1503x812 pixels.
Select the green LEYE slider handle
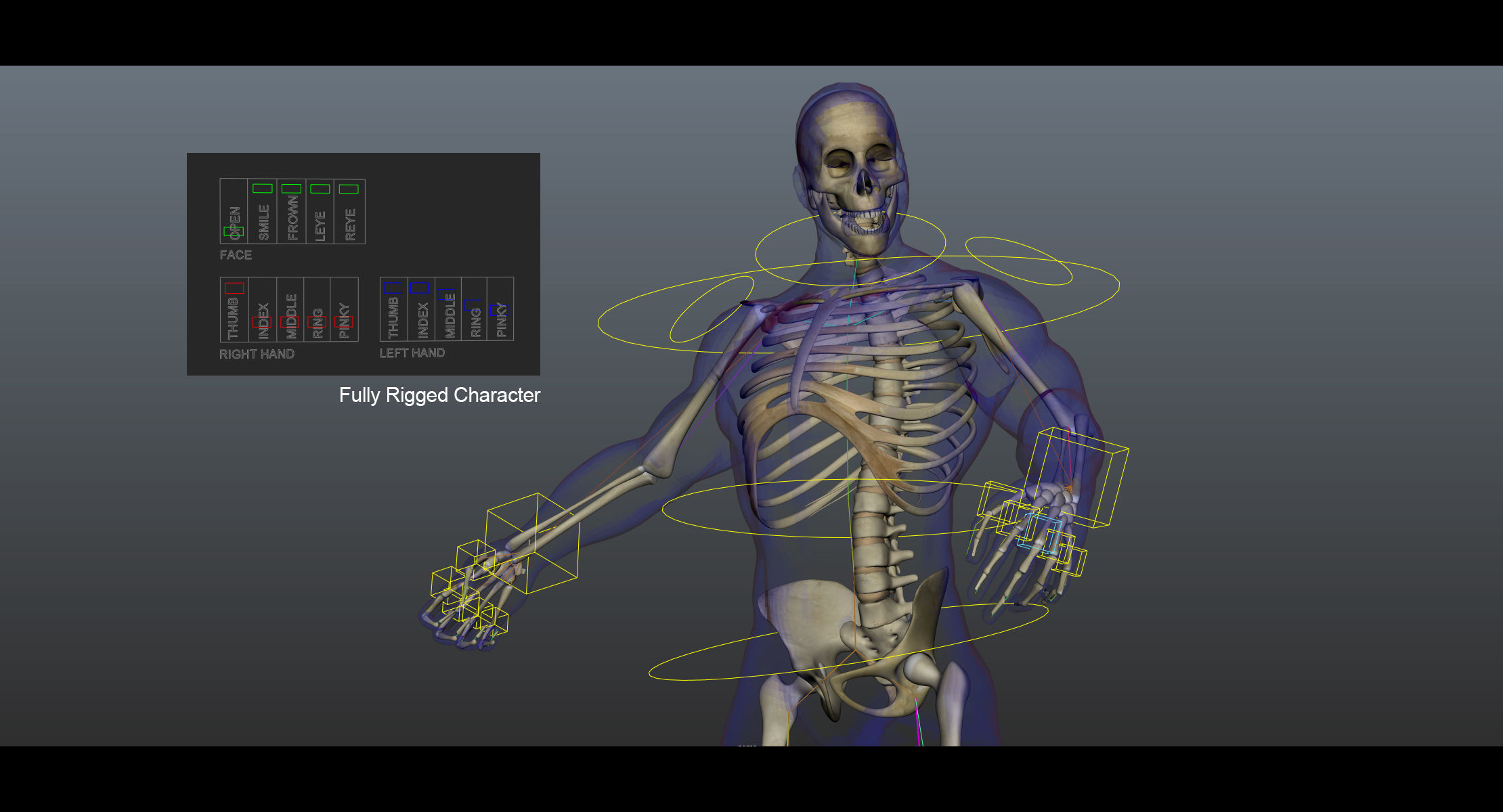coord(320,189)
